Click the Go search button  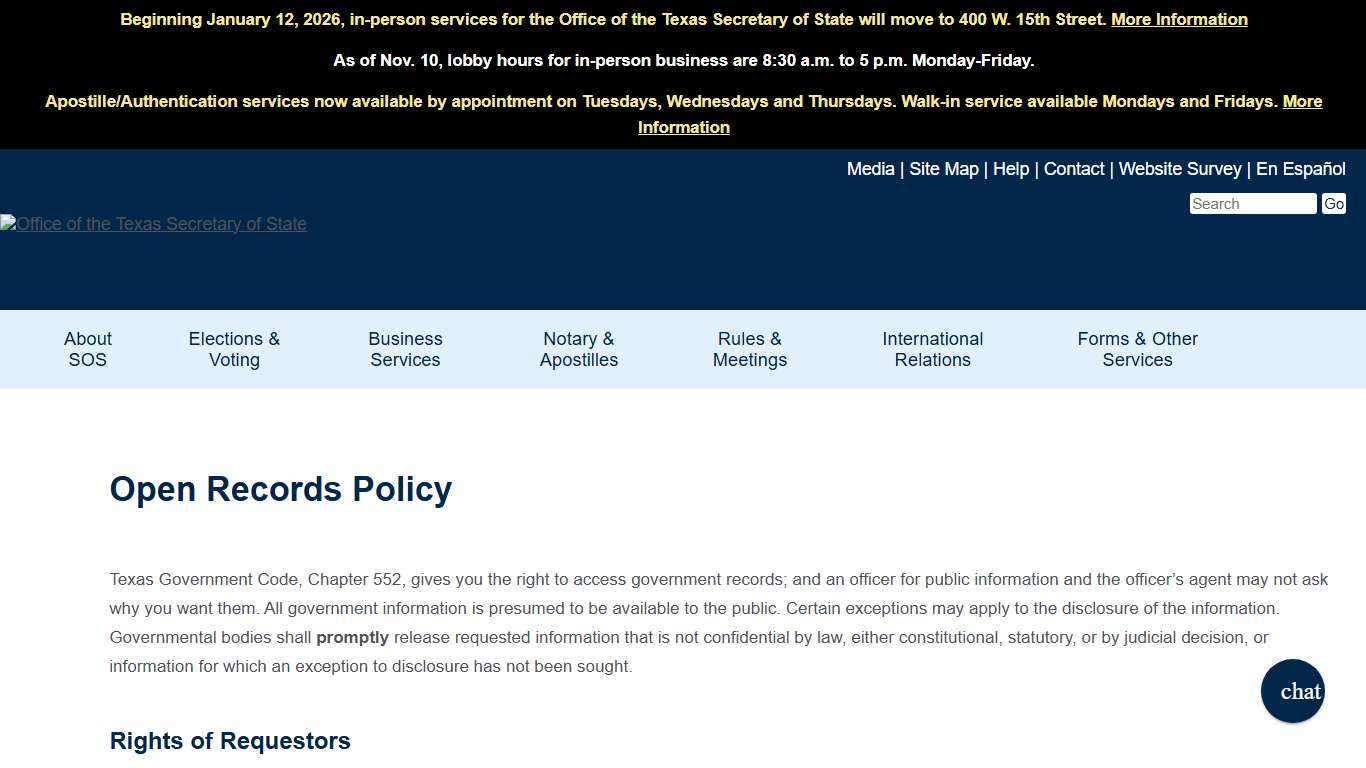click(1333, 203)
